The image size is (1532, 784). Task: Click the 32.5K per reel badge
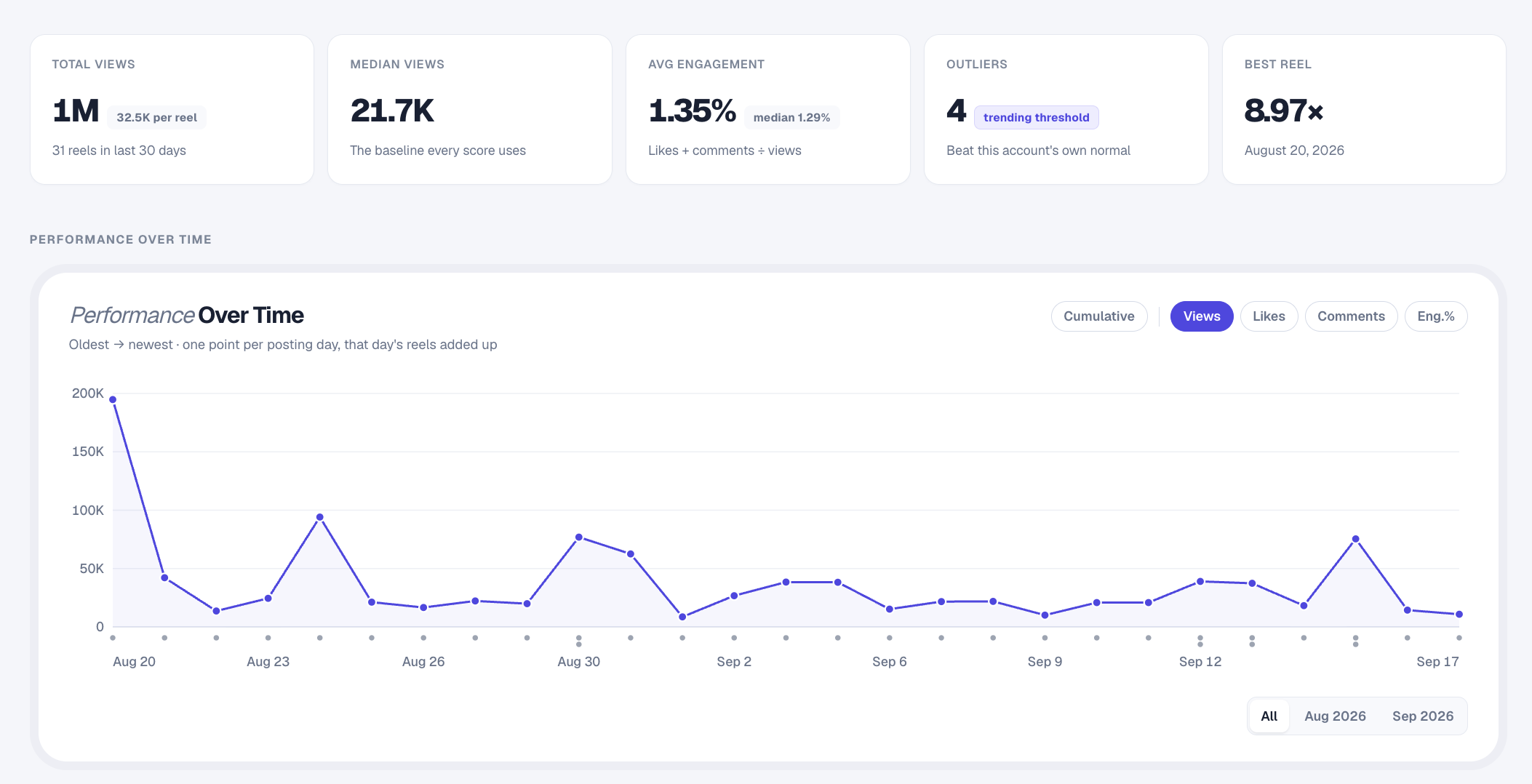(156, 117)
